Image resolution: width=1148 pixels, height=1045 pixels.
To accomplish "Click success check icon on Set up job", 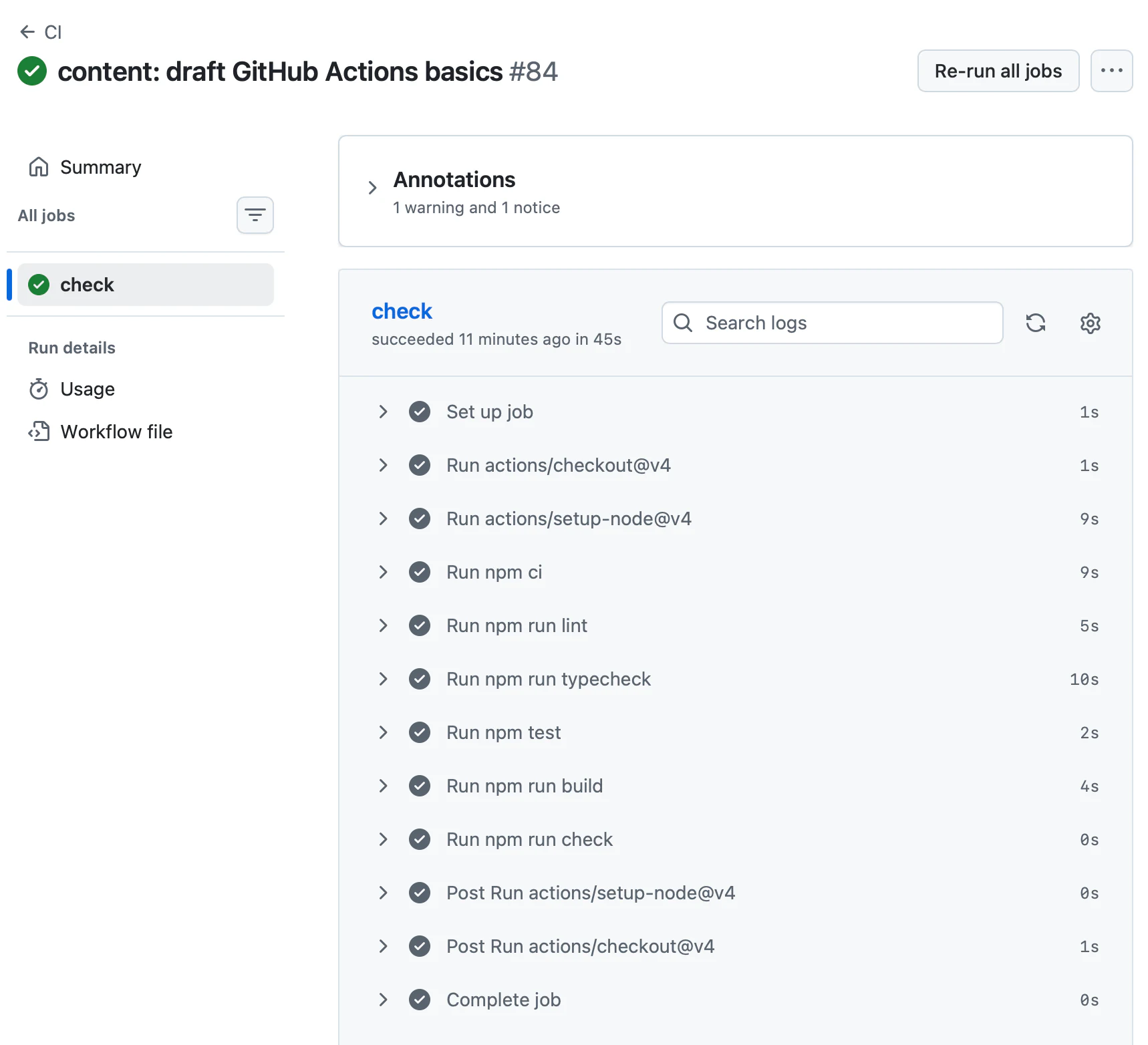I will point(420,412).
